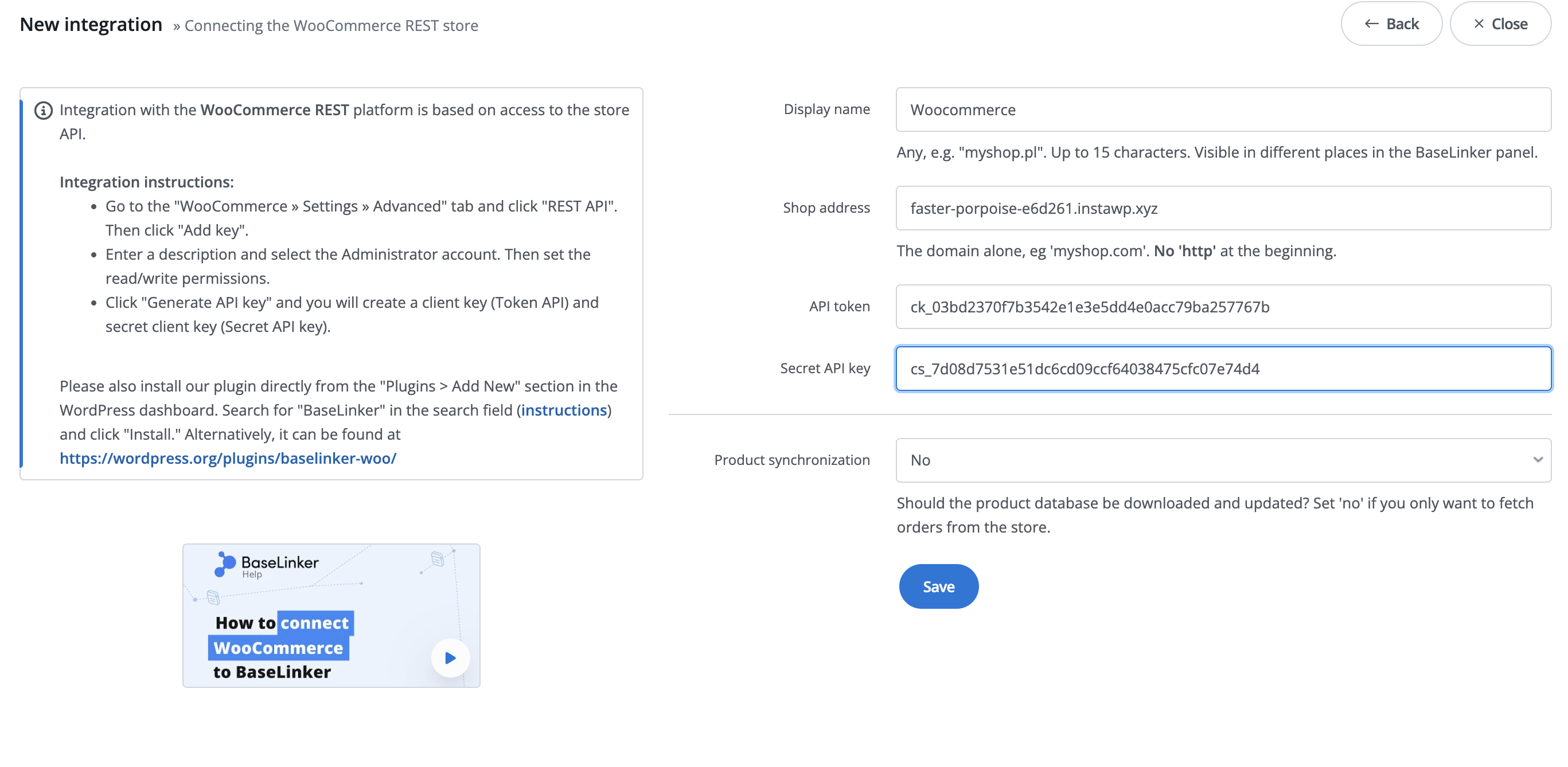Click the Back arrow button

click(1391, 24)
